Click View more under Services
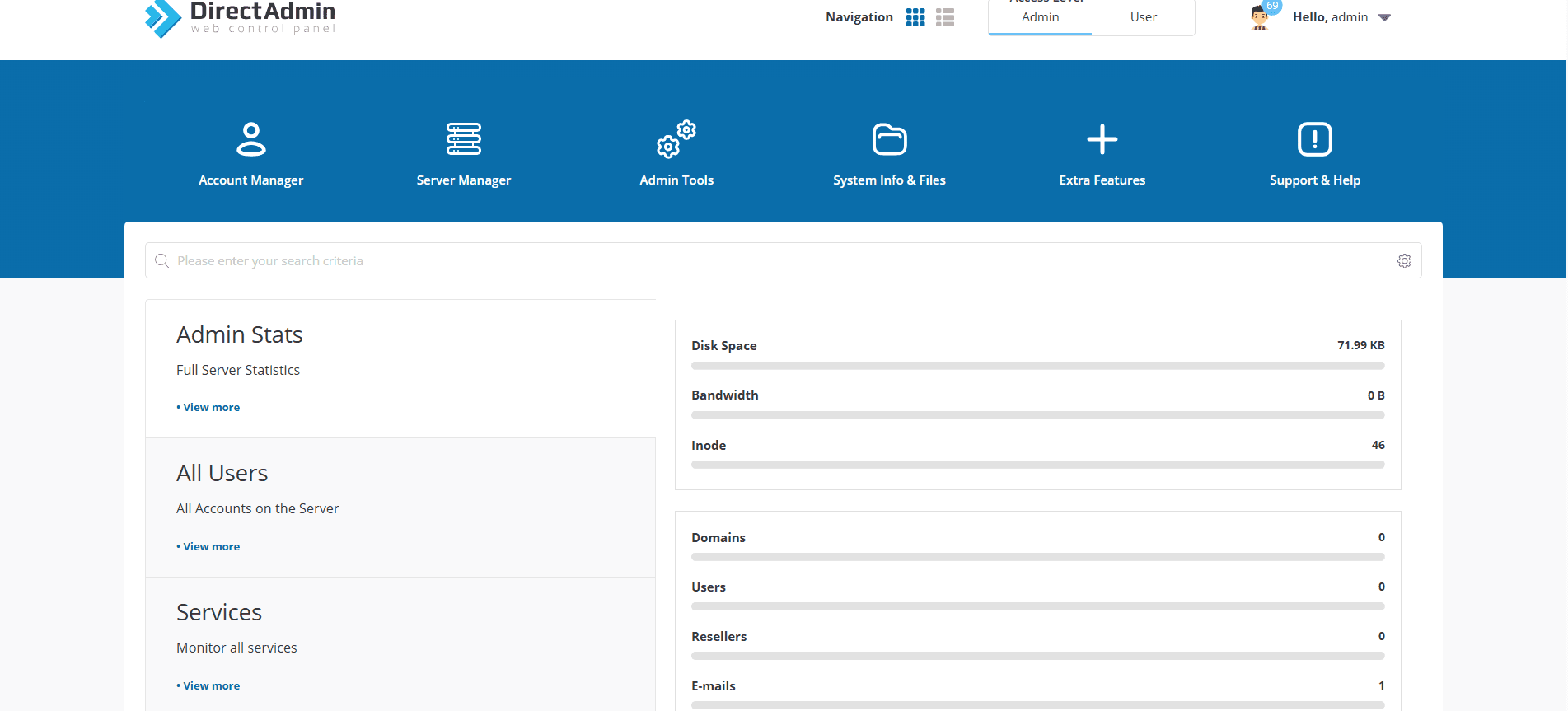 [211, 685]
